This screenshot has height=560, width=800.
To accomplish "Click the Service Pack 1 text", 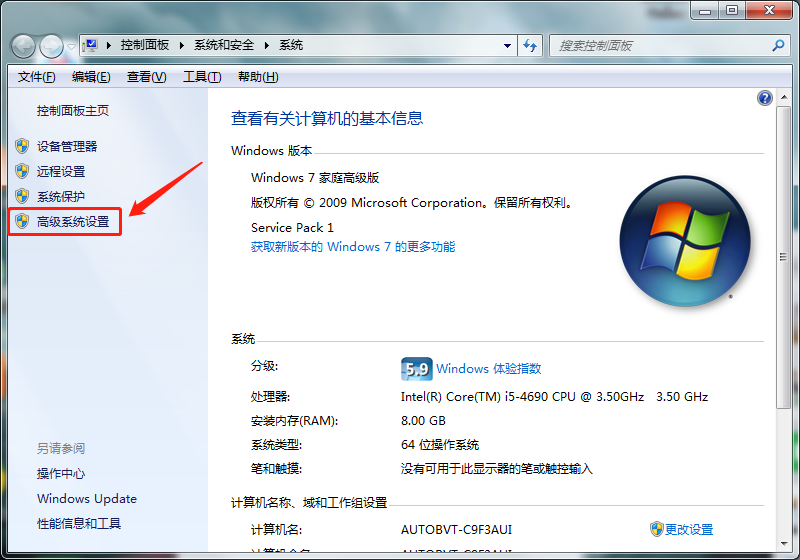I will click(292, 227).
